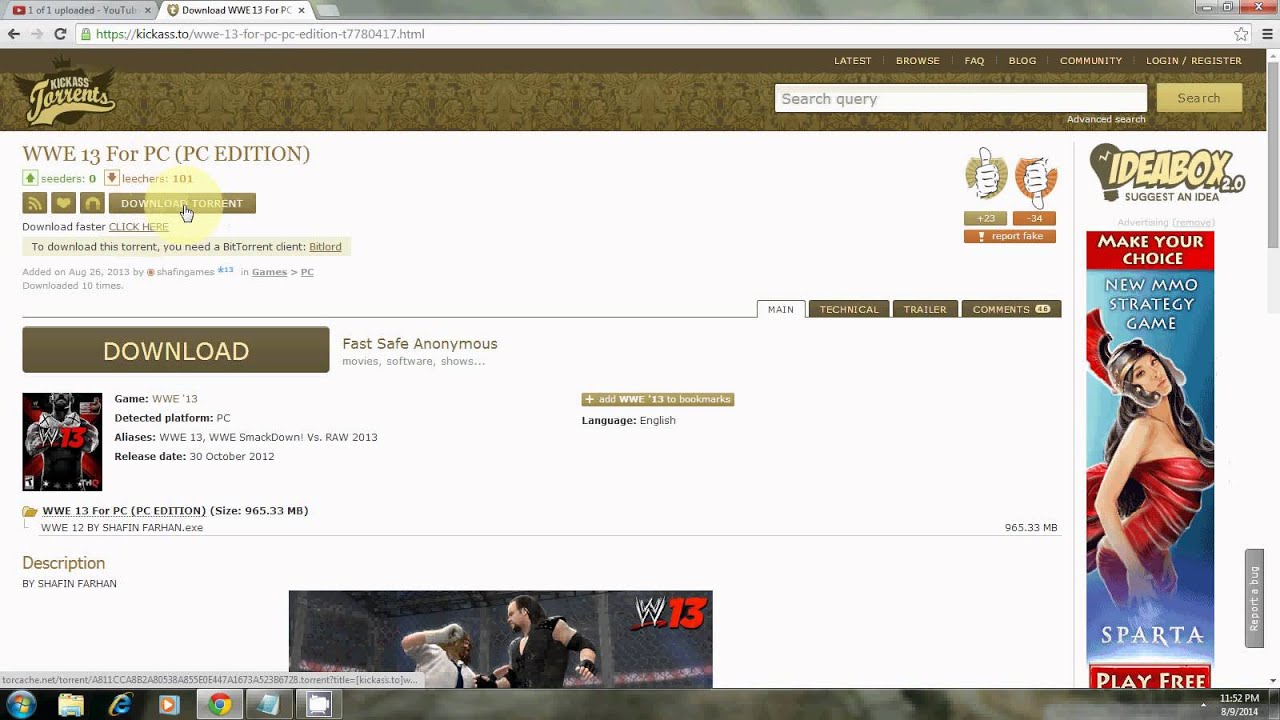Open FAQ page

(974, 61)
